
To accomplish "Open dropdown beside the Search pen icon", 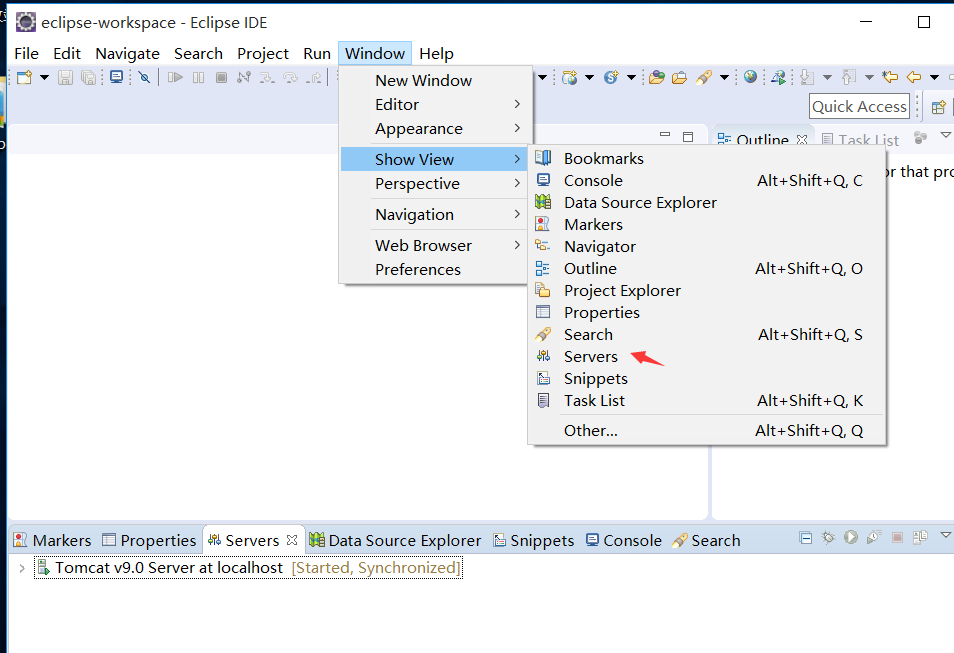I will [724, 77].
